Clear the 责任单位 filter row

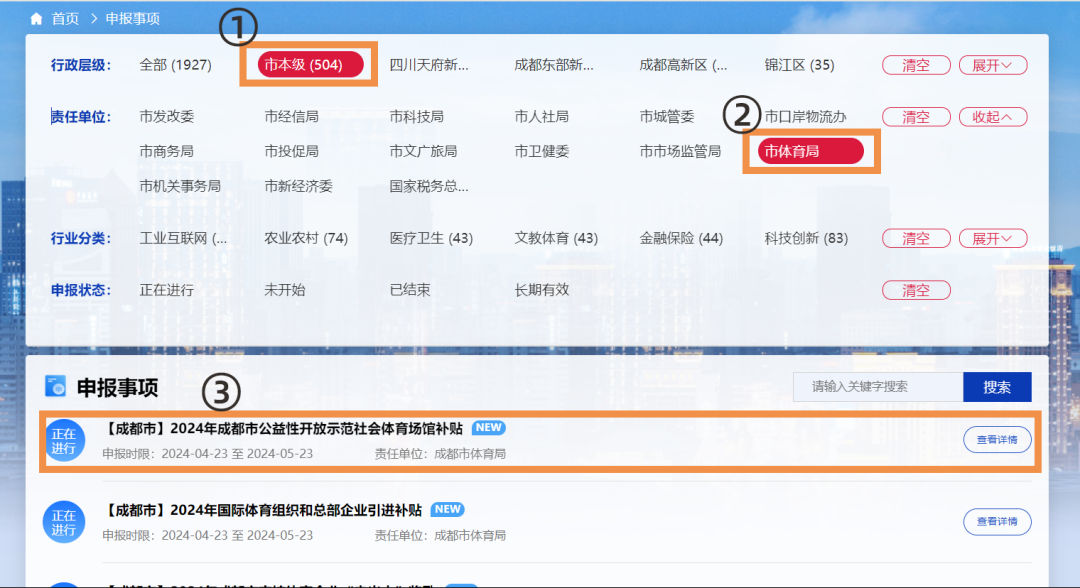tap(916, 117)
